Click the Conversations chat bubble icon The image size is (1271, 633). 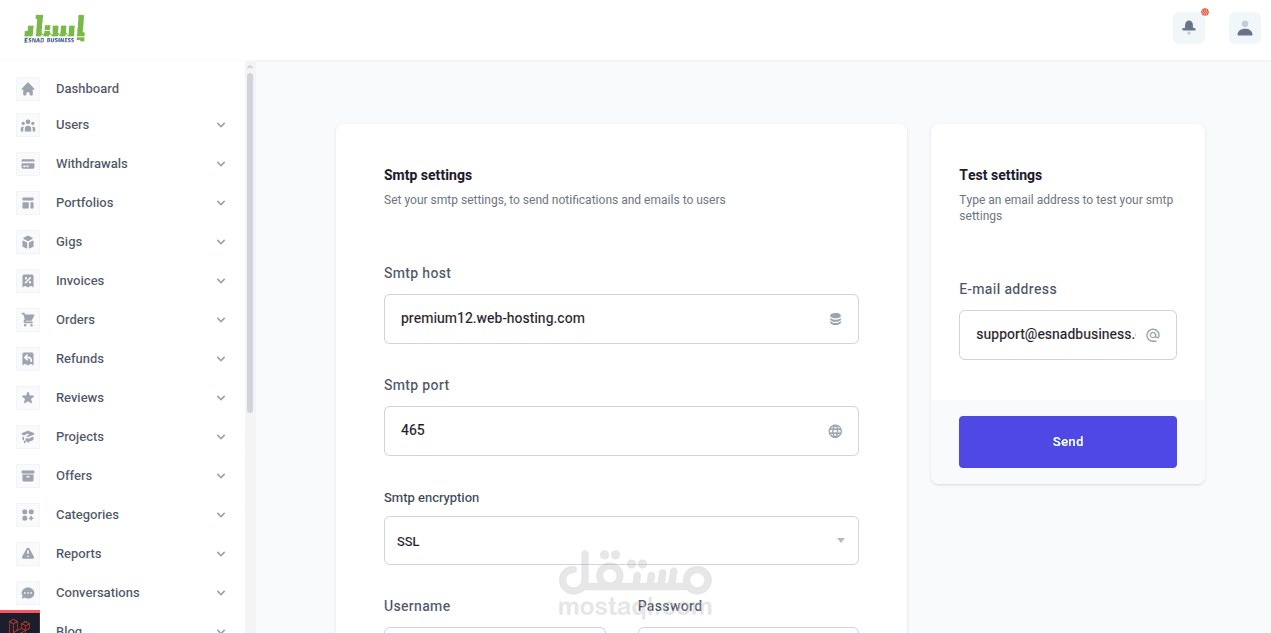click(x=28, y=593)
